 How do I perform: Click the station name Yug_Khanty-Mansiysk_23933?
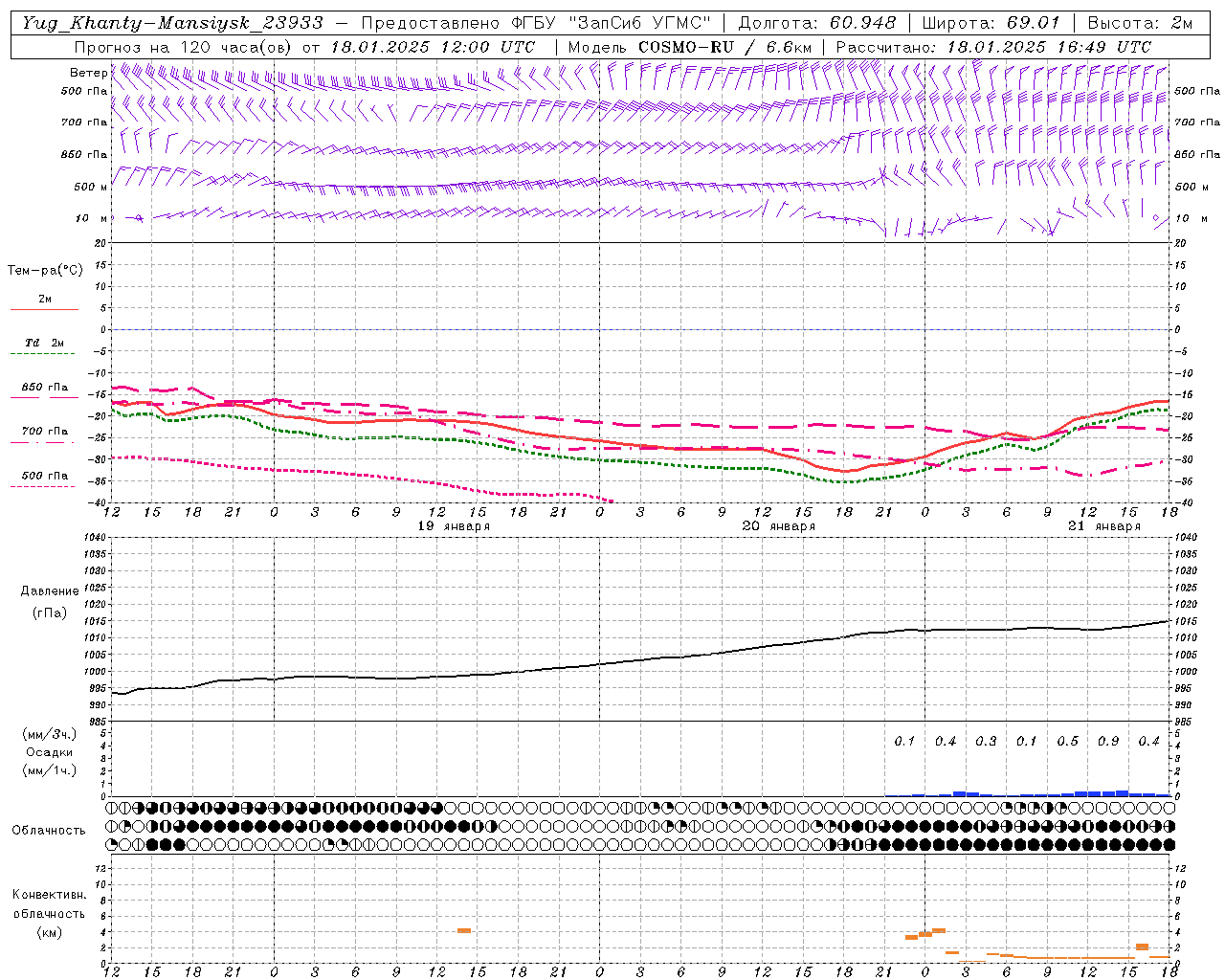[172, 23]
